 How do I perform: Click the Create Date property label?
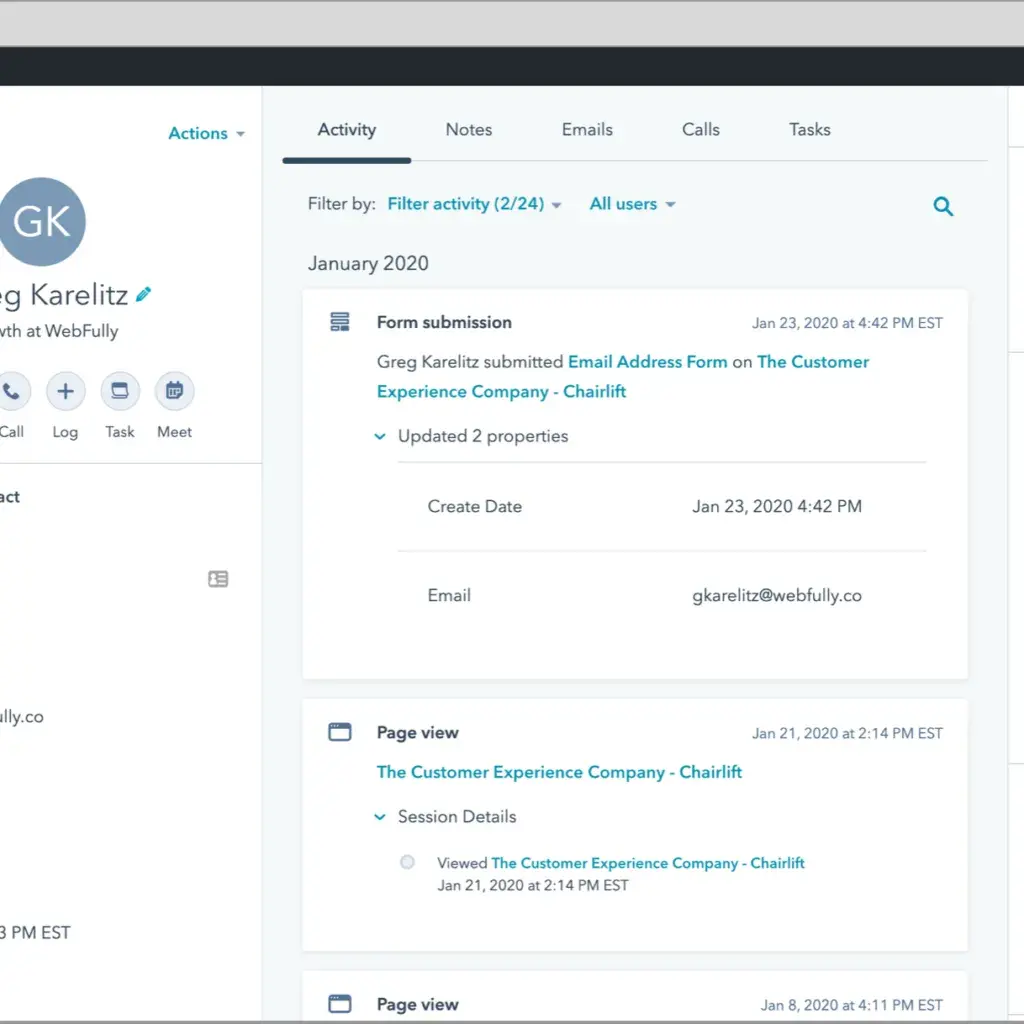coord(475,506)
